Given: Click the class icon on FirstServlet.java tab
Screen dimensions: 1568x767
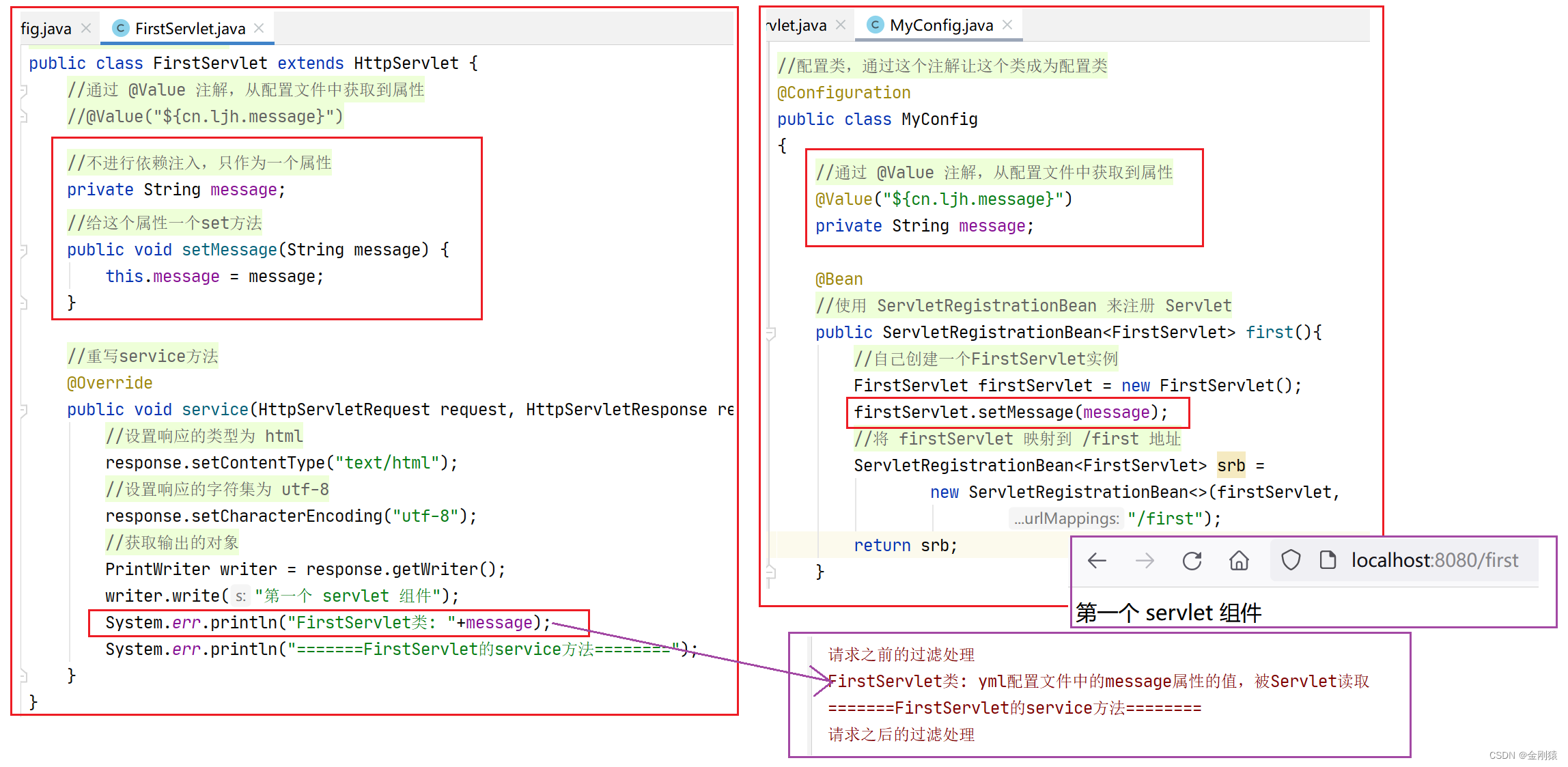Looking at the screenshot, I should point(121,28).
